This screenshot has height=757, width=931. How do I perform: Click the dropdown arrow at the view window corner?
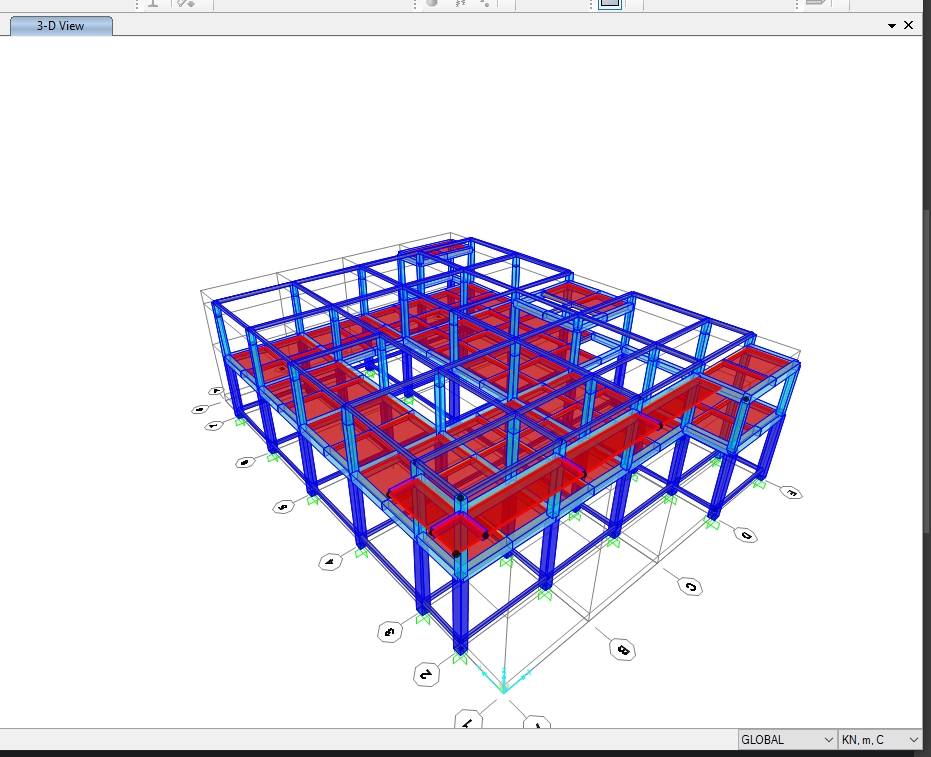tap(893, 25)
